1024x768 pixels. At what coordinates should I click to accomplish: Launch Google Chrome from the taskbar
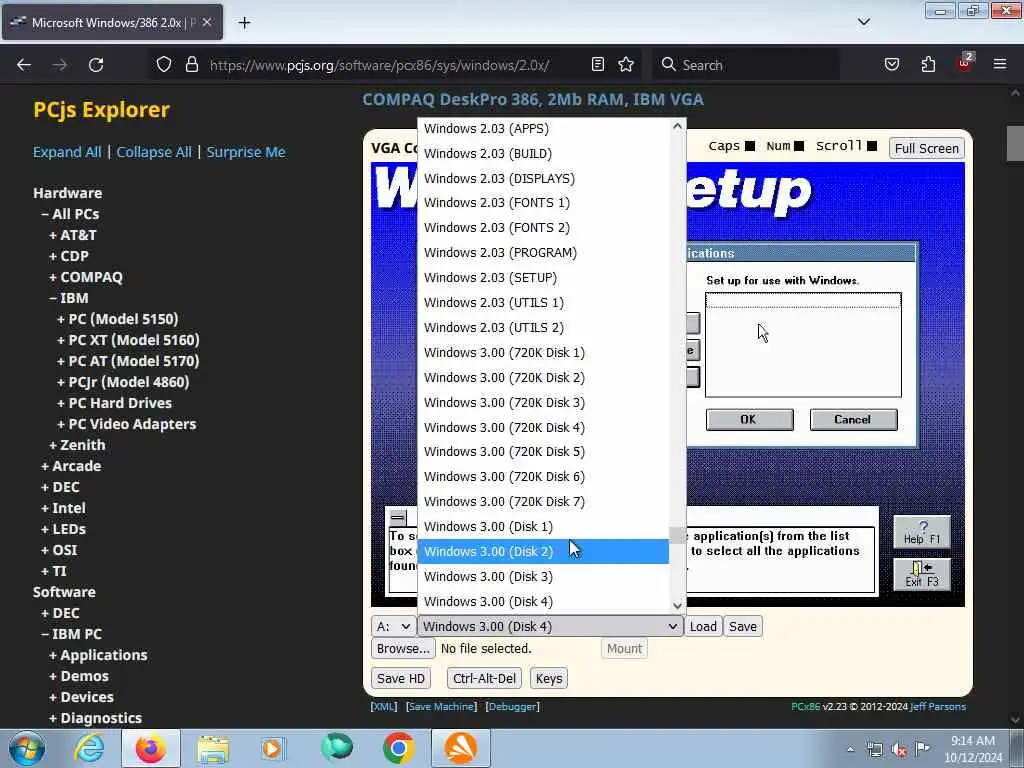pyautogui.click(x=398, y=748)
